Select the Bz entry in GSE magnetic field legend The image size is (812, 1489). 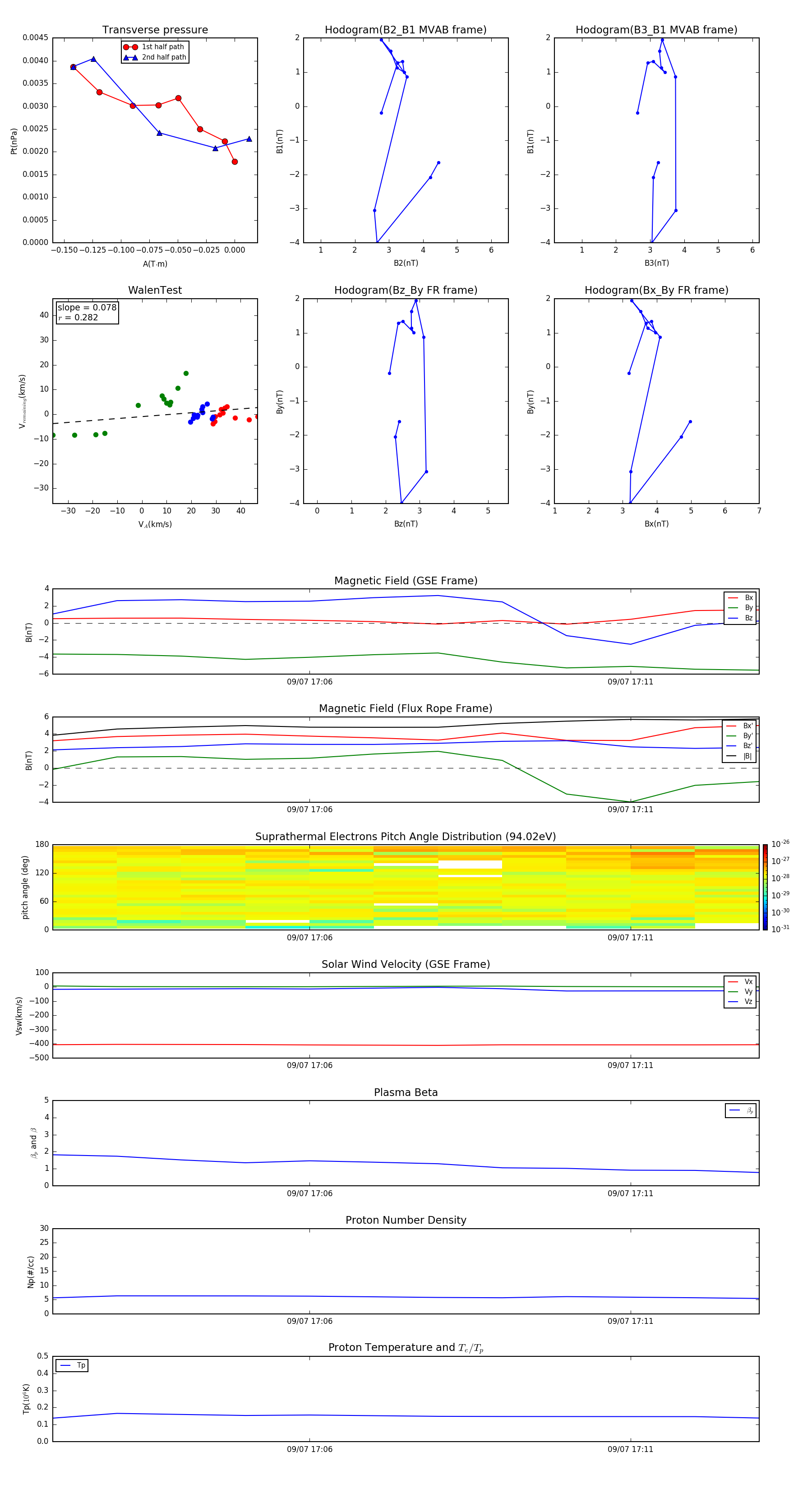tap(740, 618)
